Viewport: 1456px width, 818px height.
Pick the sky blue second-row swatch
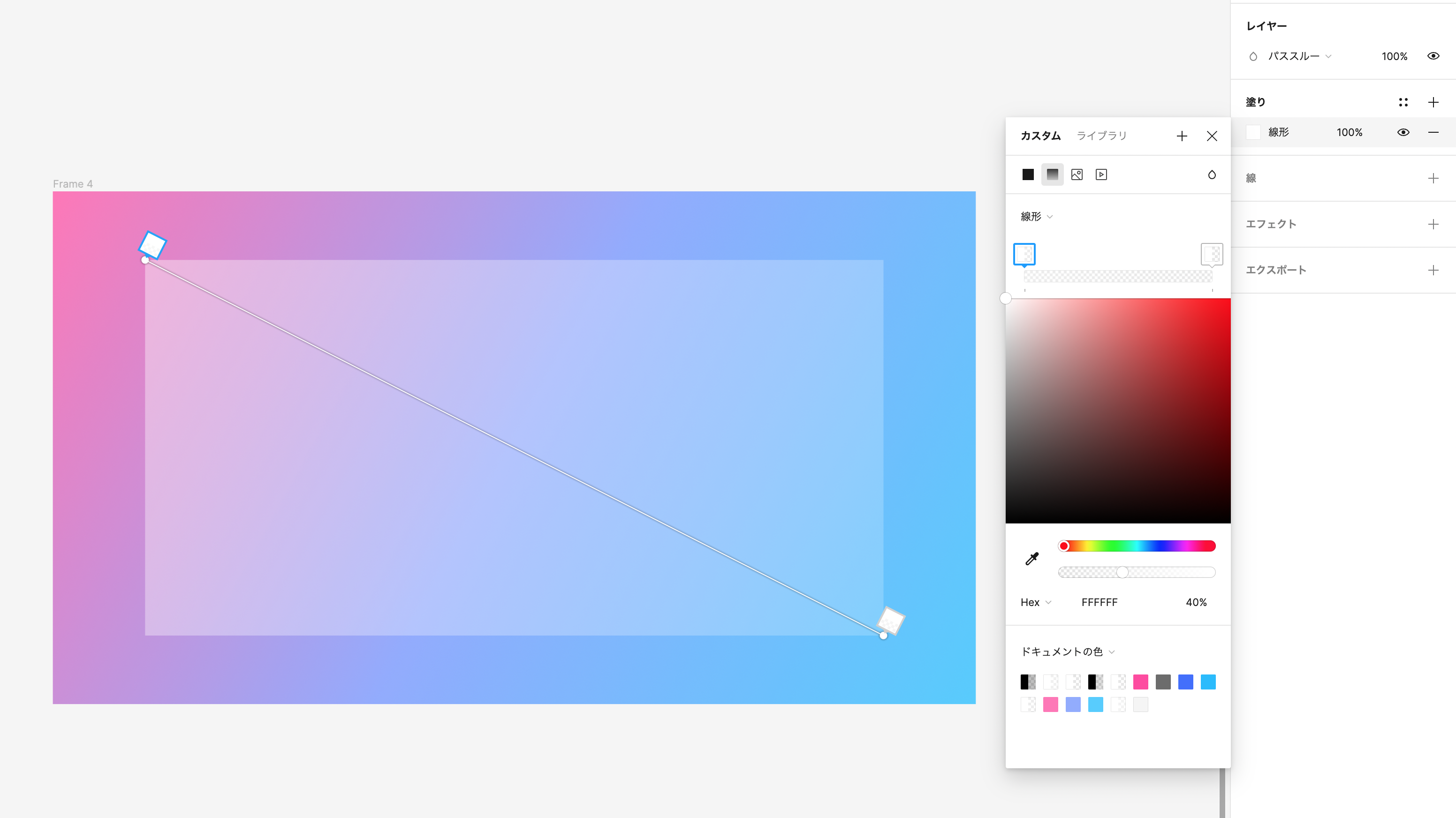tap(1095, 704)
